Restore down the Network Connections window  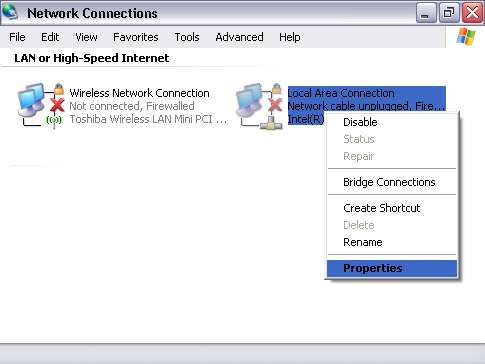coord(449,13)
